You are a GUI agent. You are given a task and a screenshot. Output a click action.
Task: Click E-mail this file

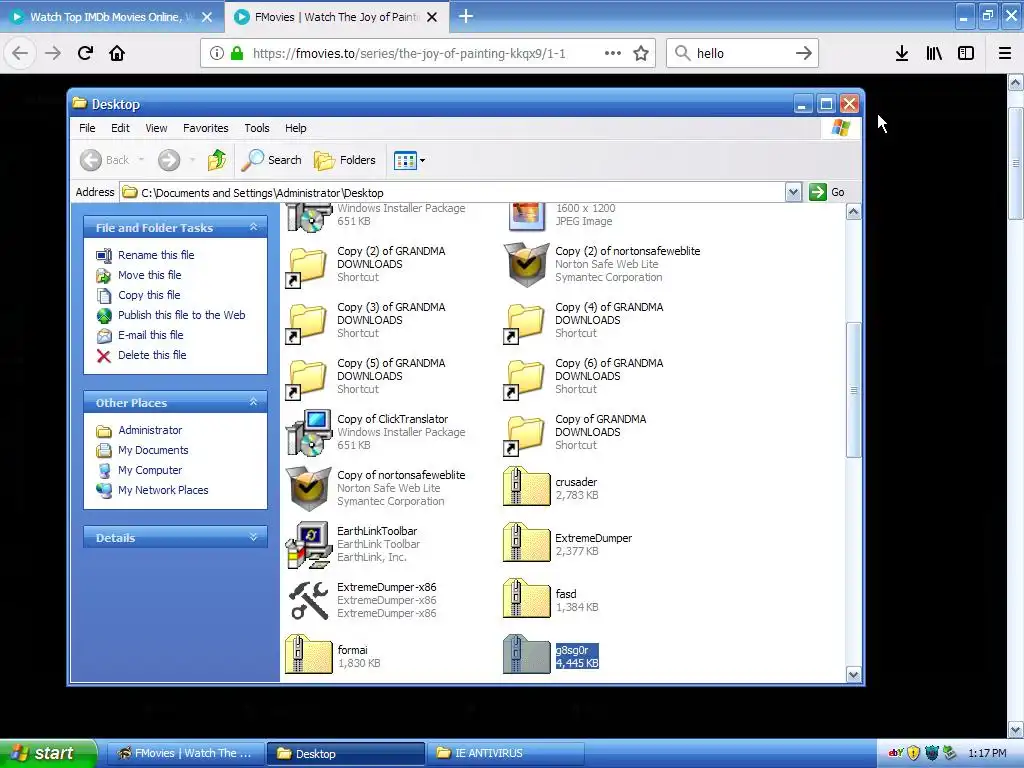[x=150, y=335]
